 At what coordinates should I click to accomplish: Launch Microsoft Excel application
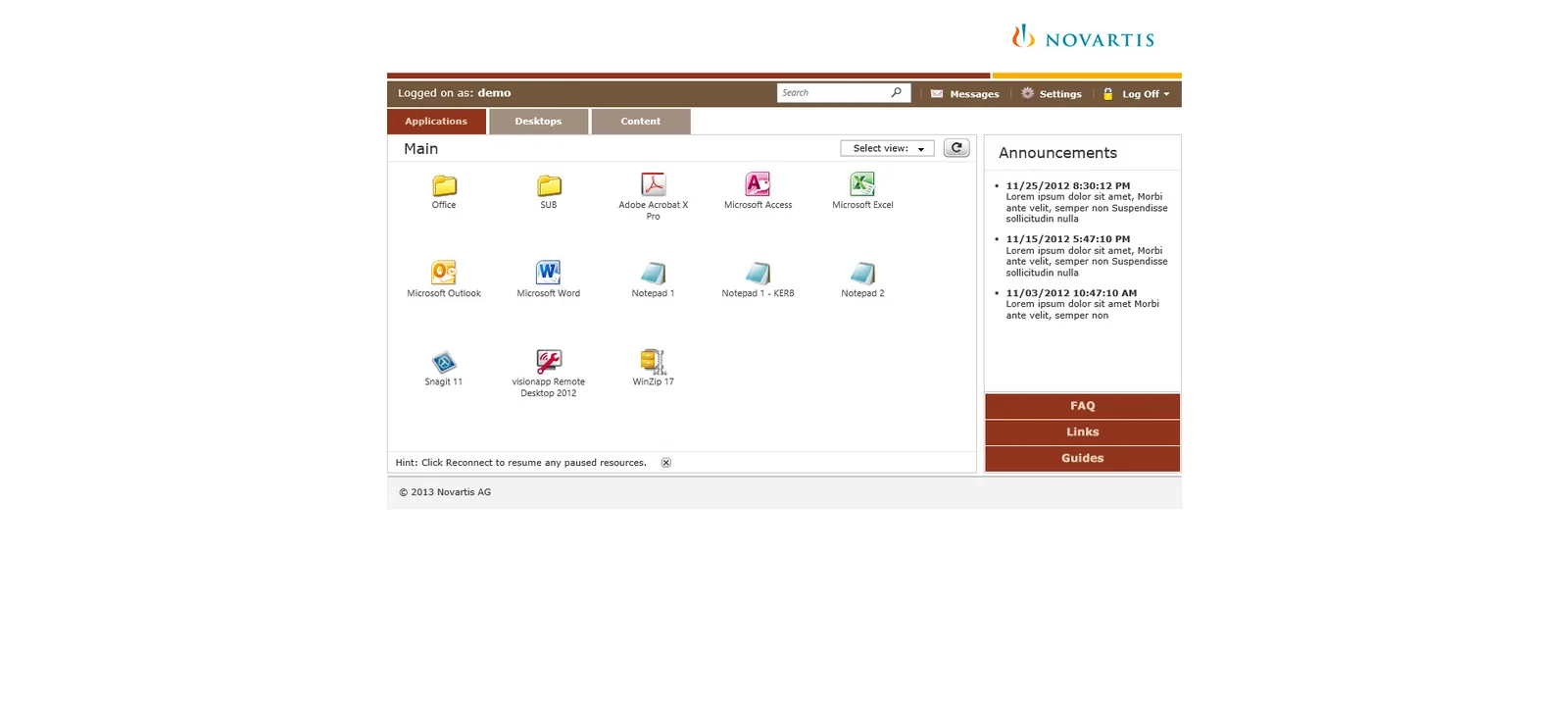862,184
